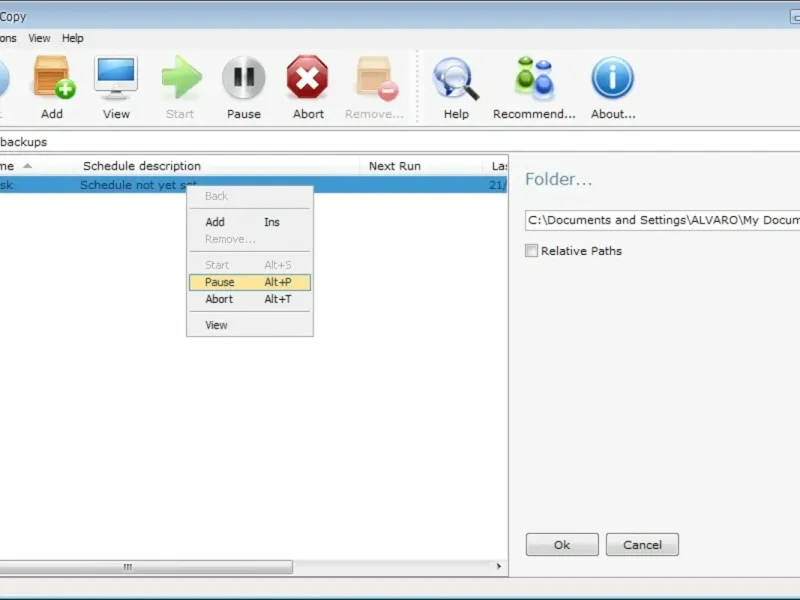Open the View monitor toolbar icon
This screenshot has height=600, width=800.
point(116,87)
